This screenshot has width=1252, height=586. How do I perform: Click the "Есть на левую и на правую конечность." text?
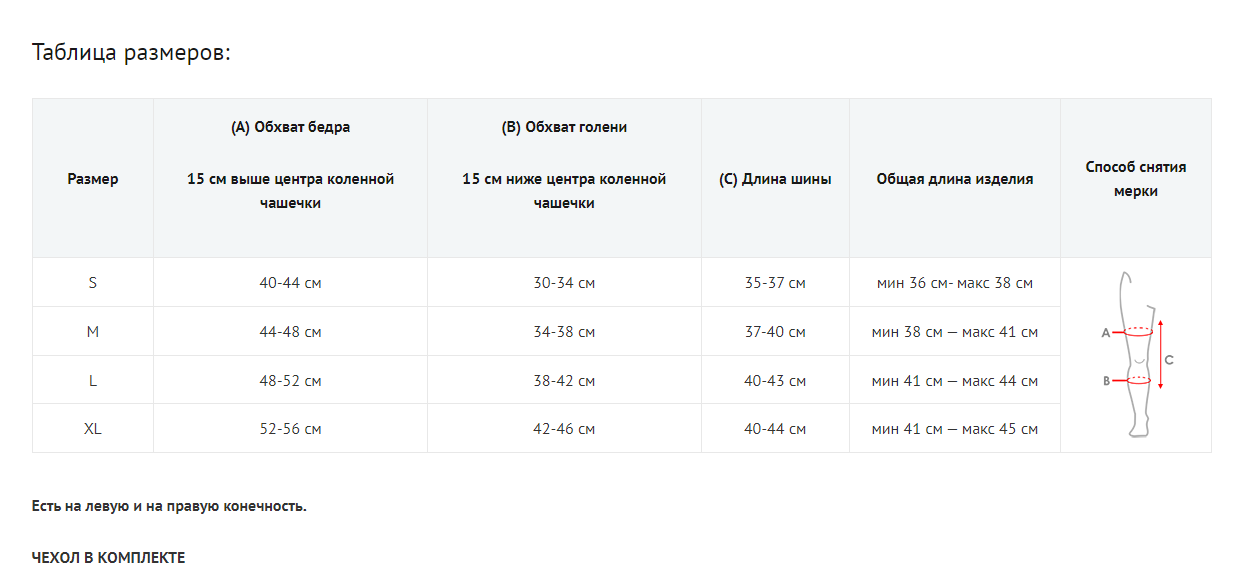[x=169, y=506]
